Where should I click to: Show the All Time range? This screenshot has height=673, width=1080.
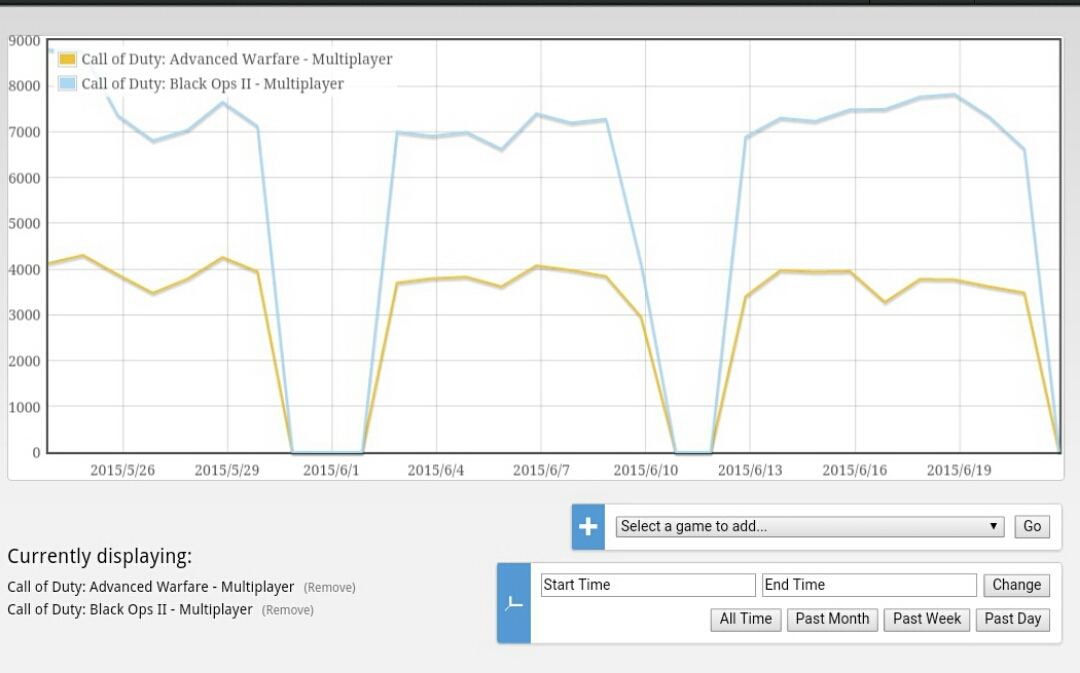pyautogui.click(x=745, y=619)
